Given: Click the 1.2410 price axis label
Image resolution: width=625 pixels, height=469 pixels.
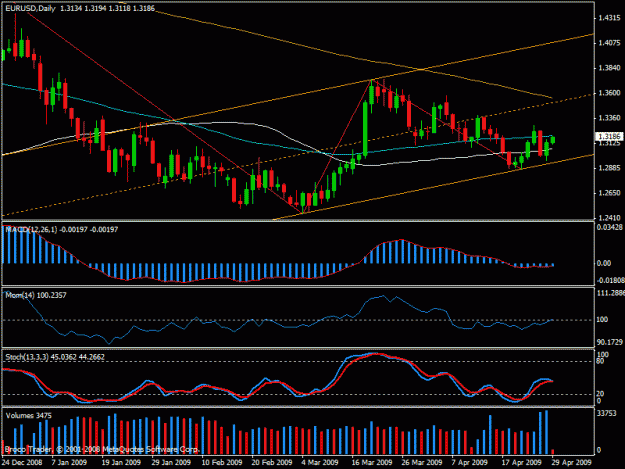Looking at the screenshot, I should click(609, 218).
